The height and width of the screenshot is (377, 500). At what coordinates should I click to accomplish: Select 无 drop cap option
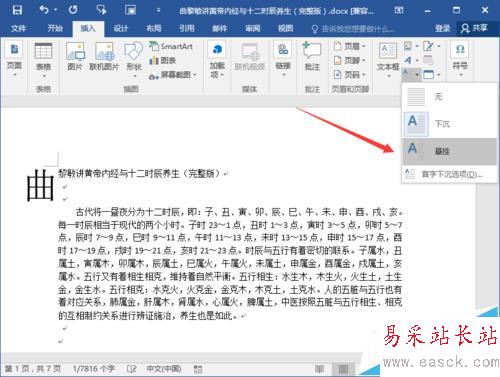click(x=450, y=97)
